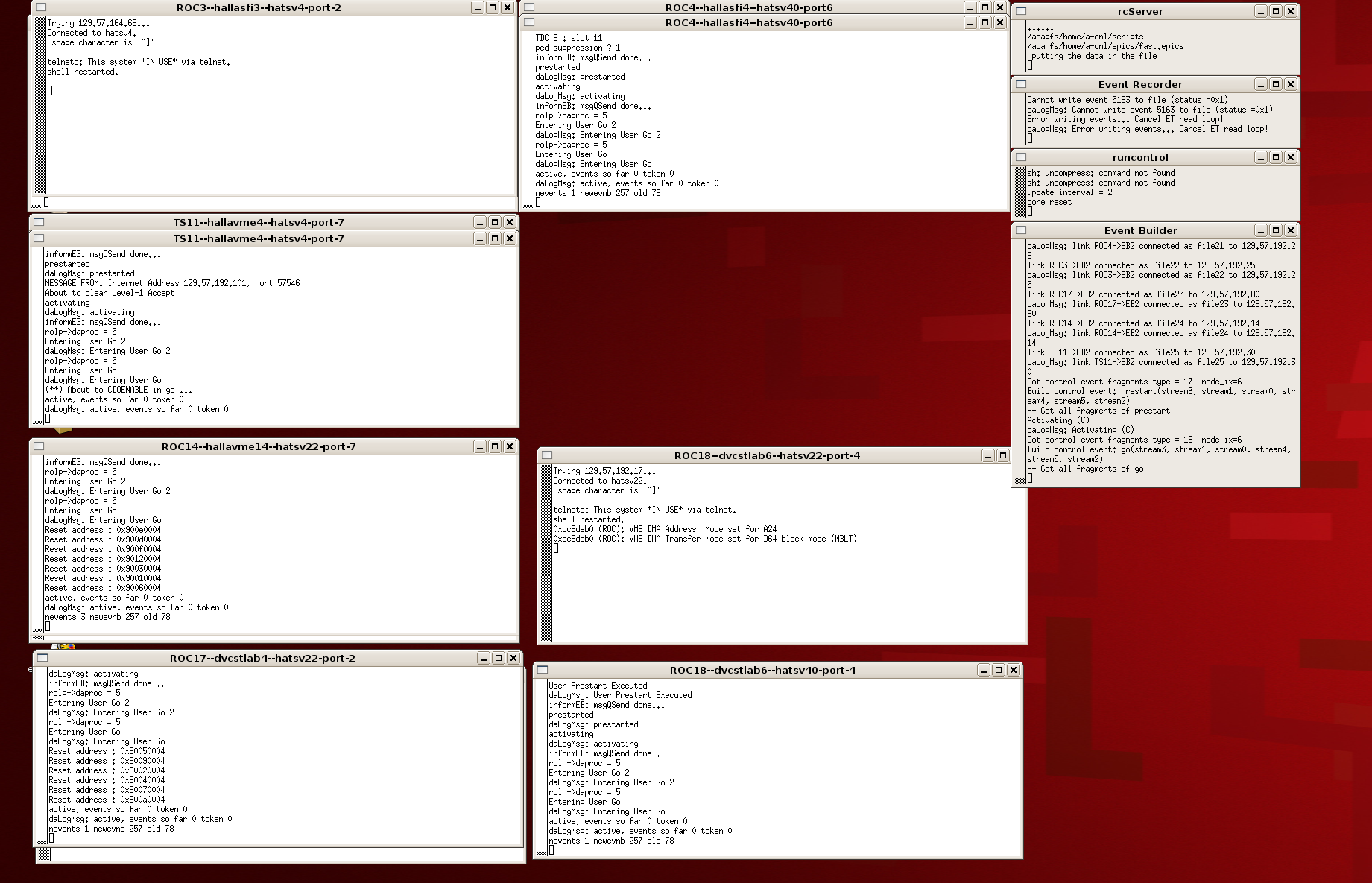Minimize the runcontrol window
Image resolution: width=1372 pixels, height=883 pixels.
1261,157
